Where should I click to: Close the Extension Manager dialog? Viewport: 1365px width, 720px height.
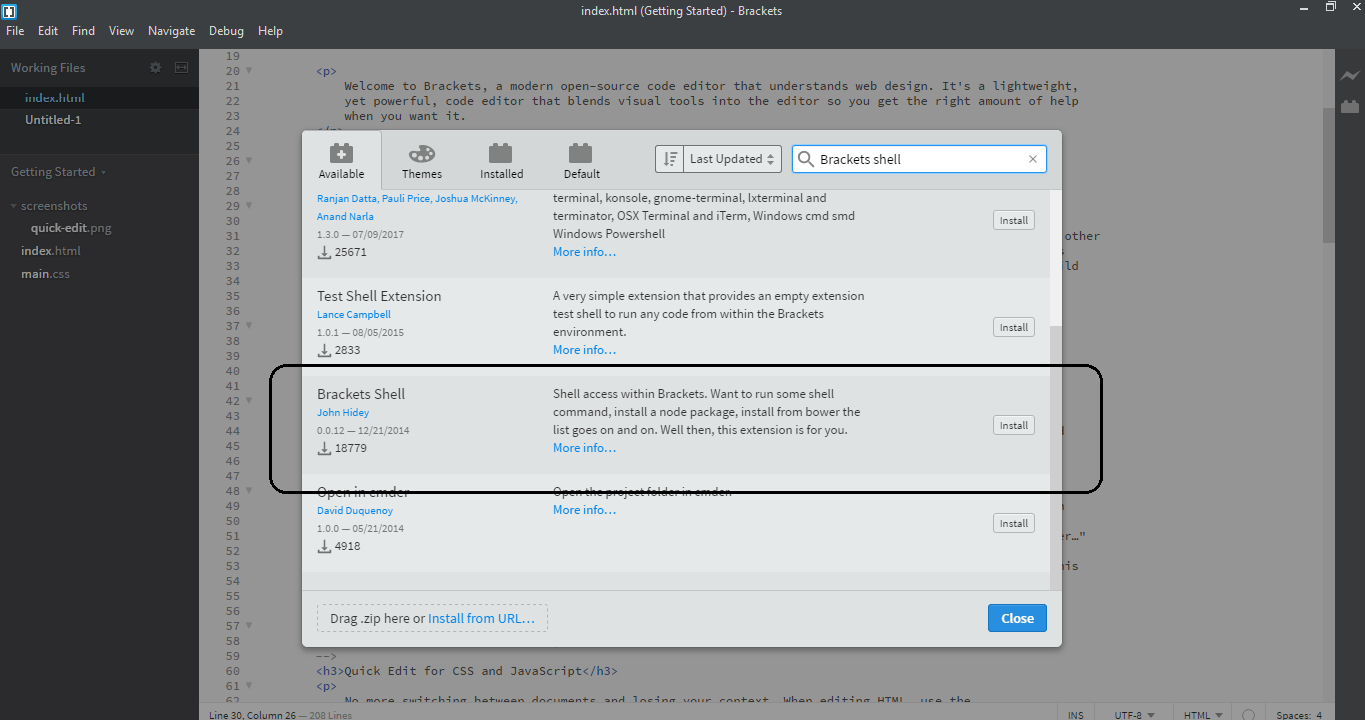click(1017, 618)
